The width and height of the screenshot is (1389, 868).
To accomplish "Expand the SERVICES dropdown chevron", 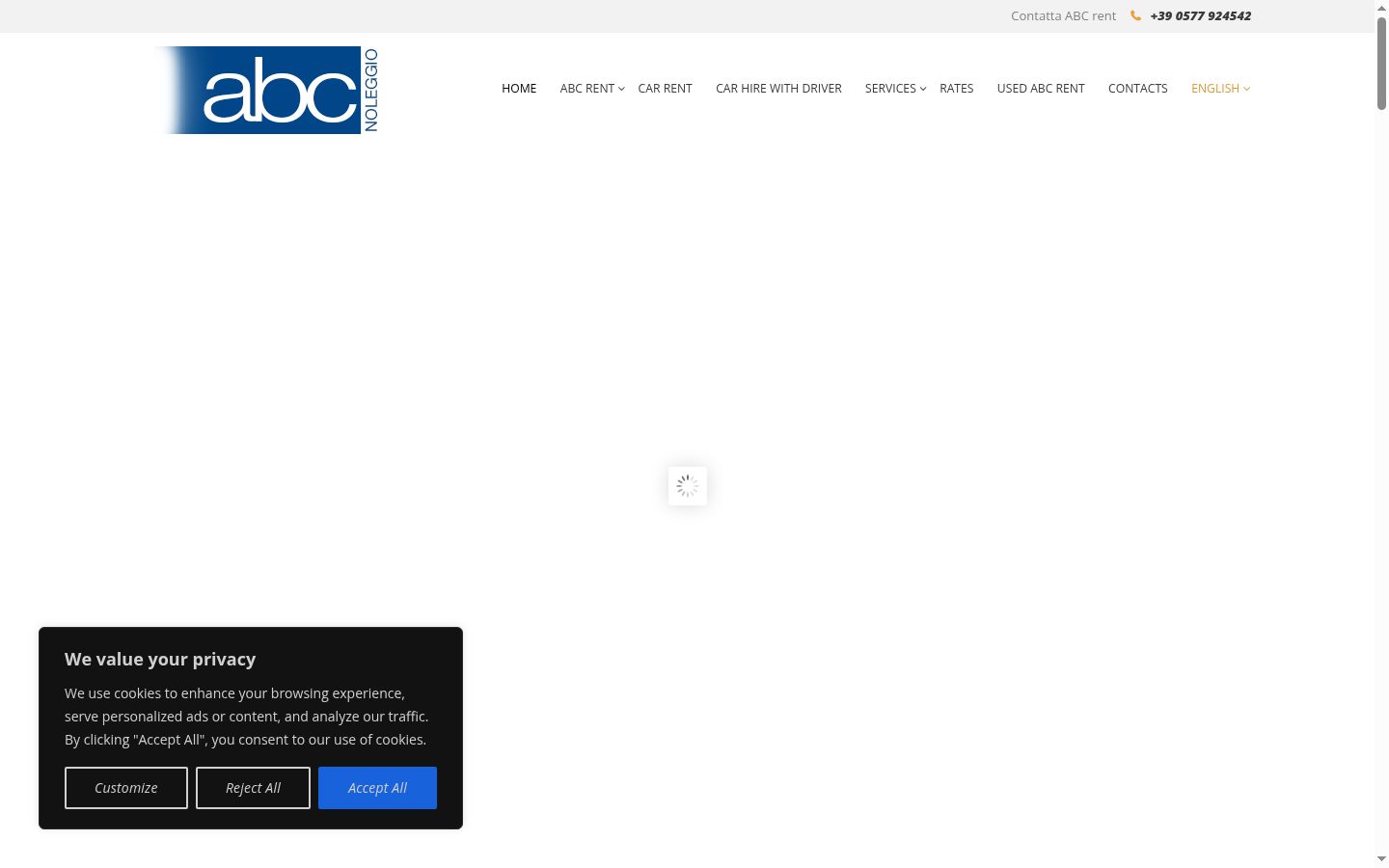I will 923,89.
